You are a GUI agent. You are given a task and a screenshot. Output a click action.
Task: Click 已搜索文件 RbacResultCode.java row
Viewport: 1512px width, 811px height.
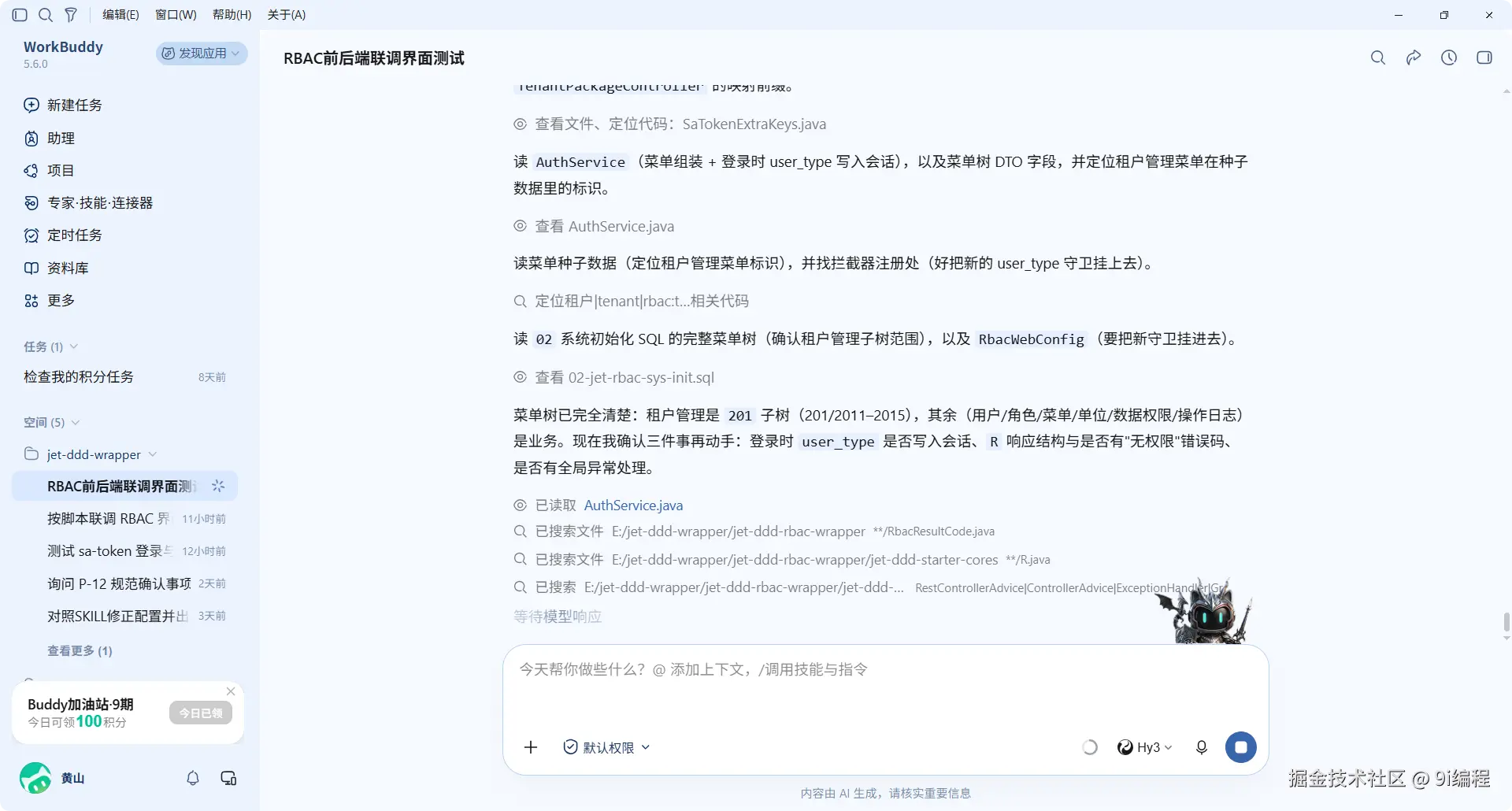point(754,531)
